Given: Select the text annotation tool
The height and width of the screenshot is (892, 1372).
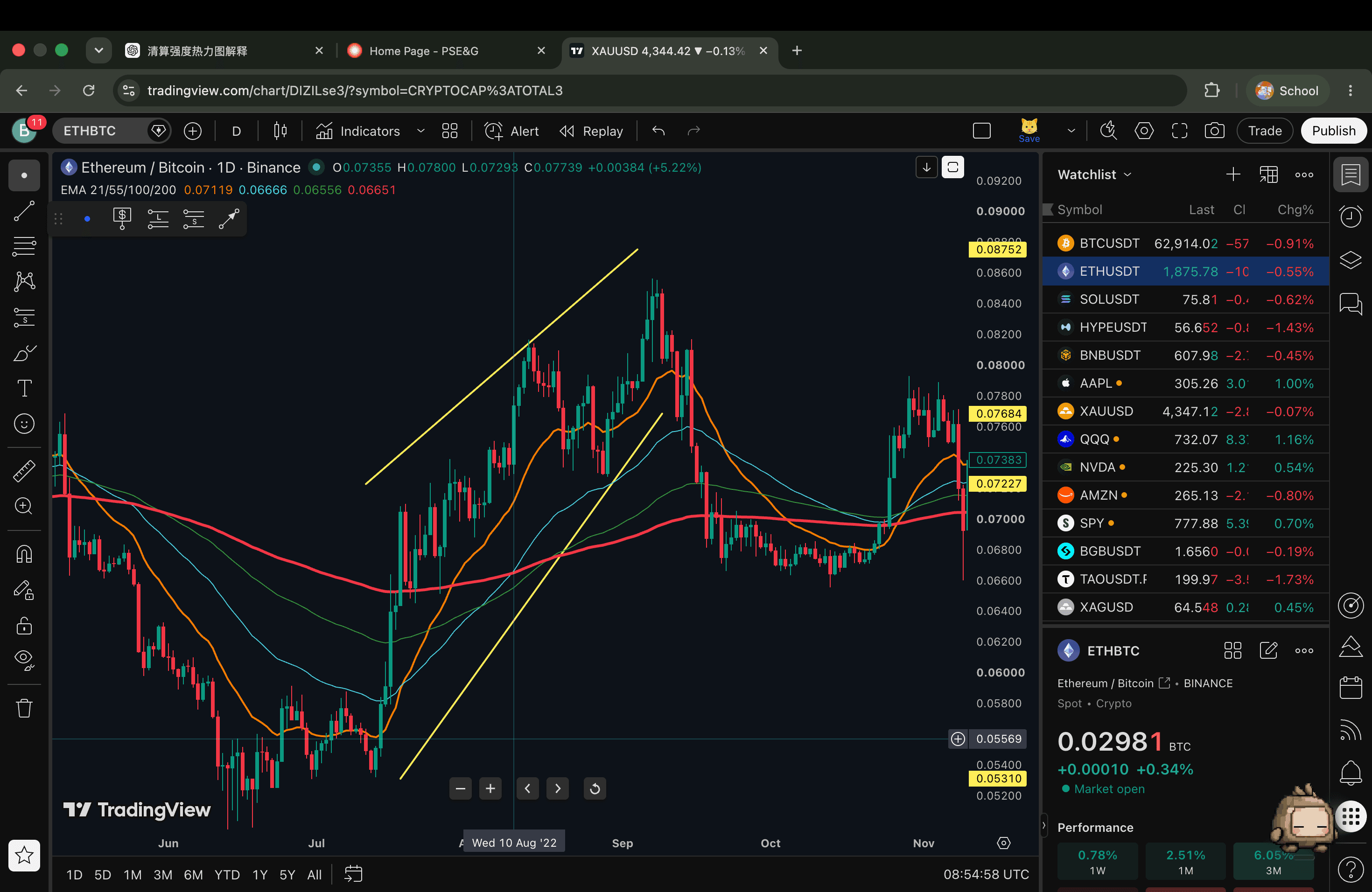Looking at the screenshot, I should click(x=24, y=388).
